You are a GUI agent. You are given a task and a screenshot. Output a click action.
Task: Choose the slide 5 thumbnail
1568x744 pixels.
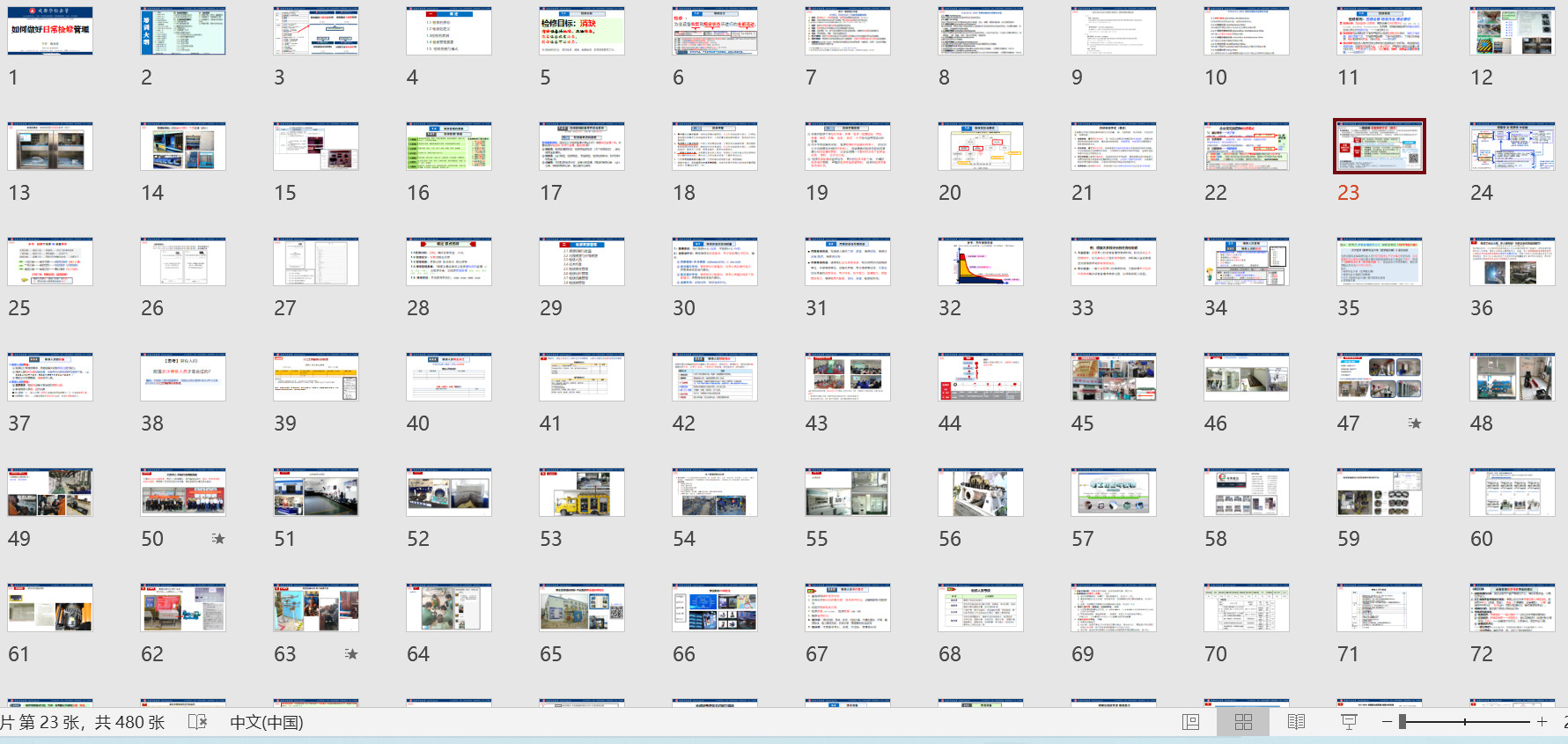click(581, 31)
